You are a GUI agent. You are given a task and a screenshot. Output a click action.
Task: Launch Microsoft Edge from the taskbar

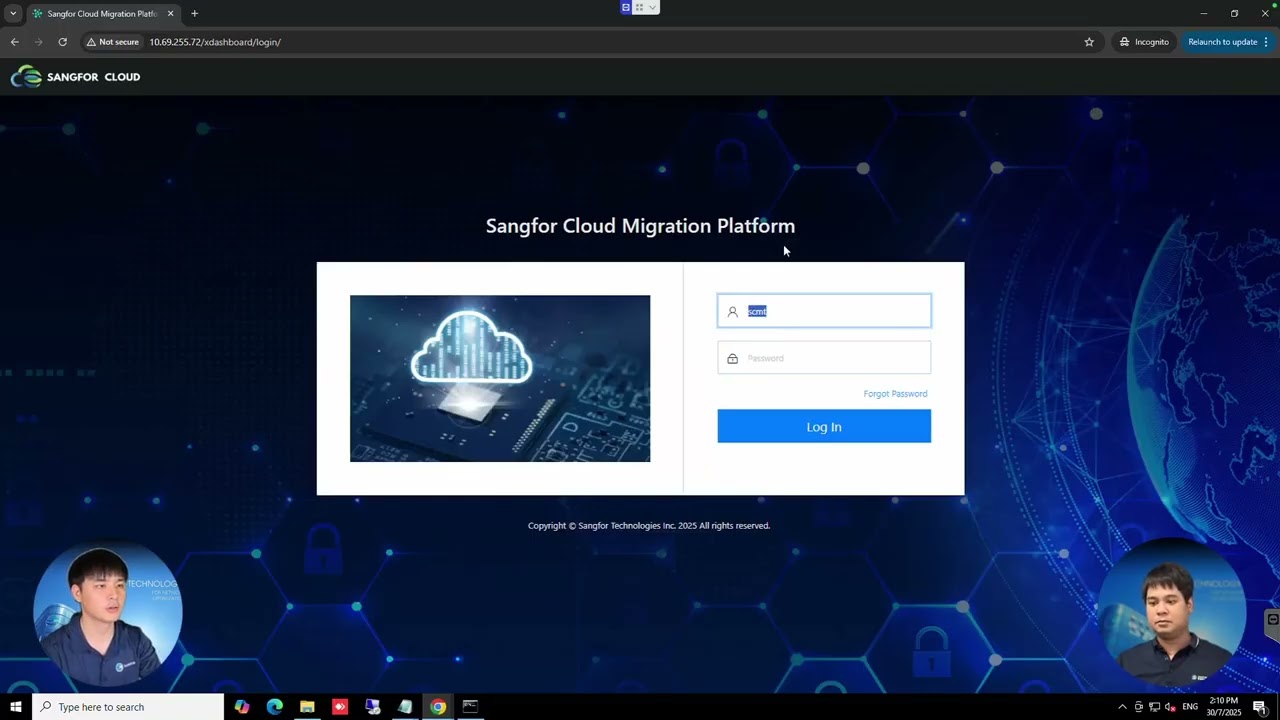tap(275, 707)
